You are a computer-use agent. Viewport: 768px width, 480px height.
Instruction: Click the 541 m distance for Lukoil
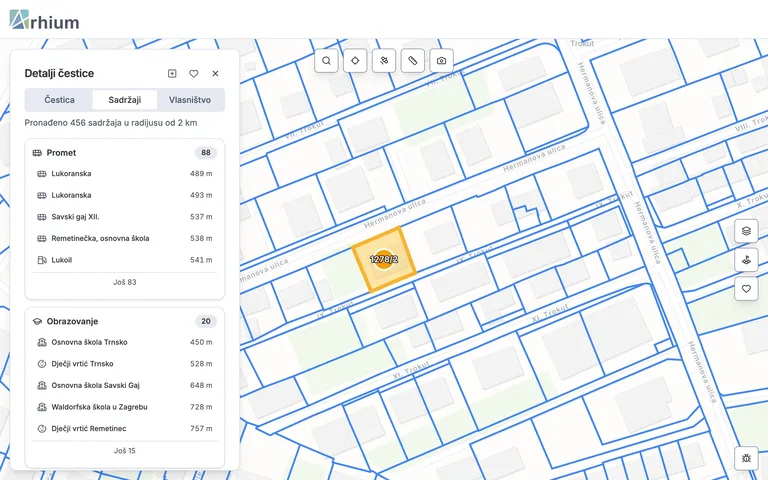[x=201, y=260]
